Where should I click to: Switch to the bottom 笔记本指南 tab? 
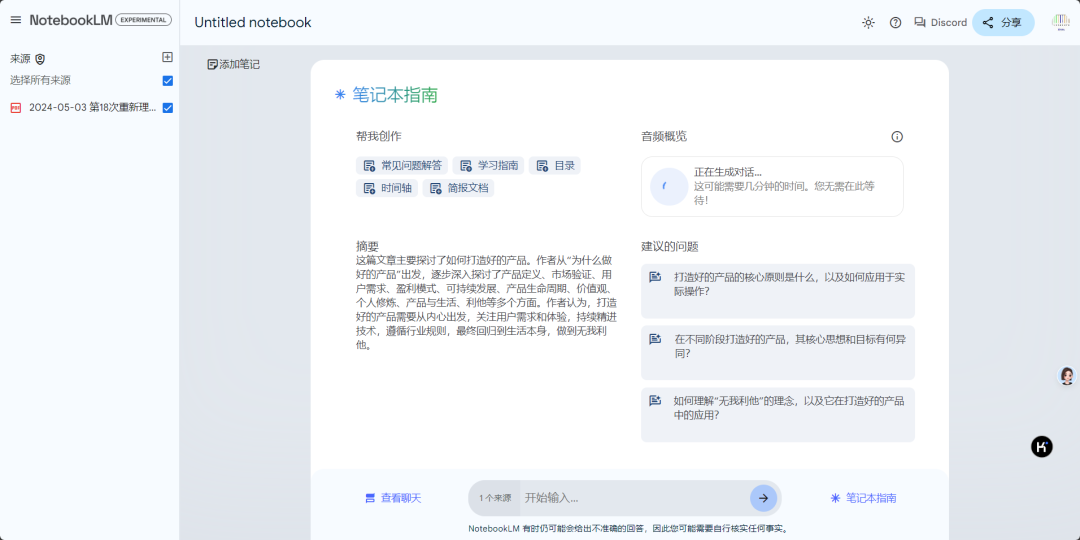point(863,498)
